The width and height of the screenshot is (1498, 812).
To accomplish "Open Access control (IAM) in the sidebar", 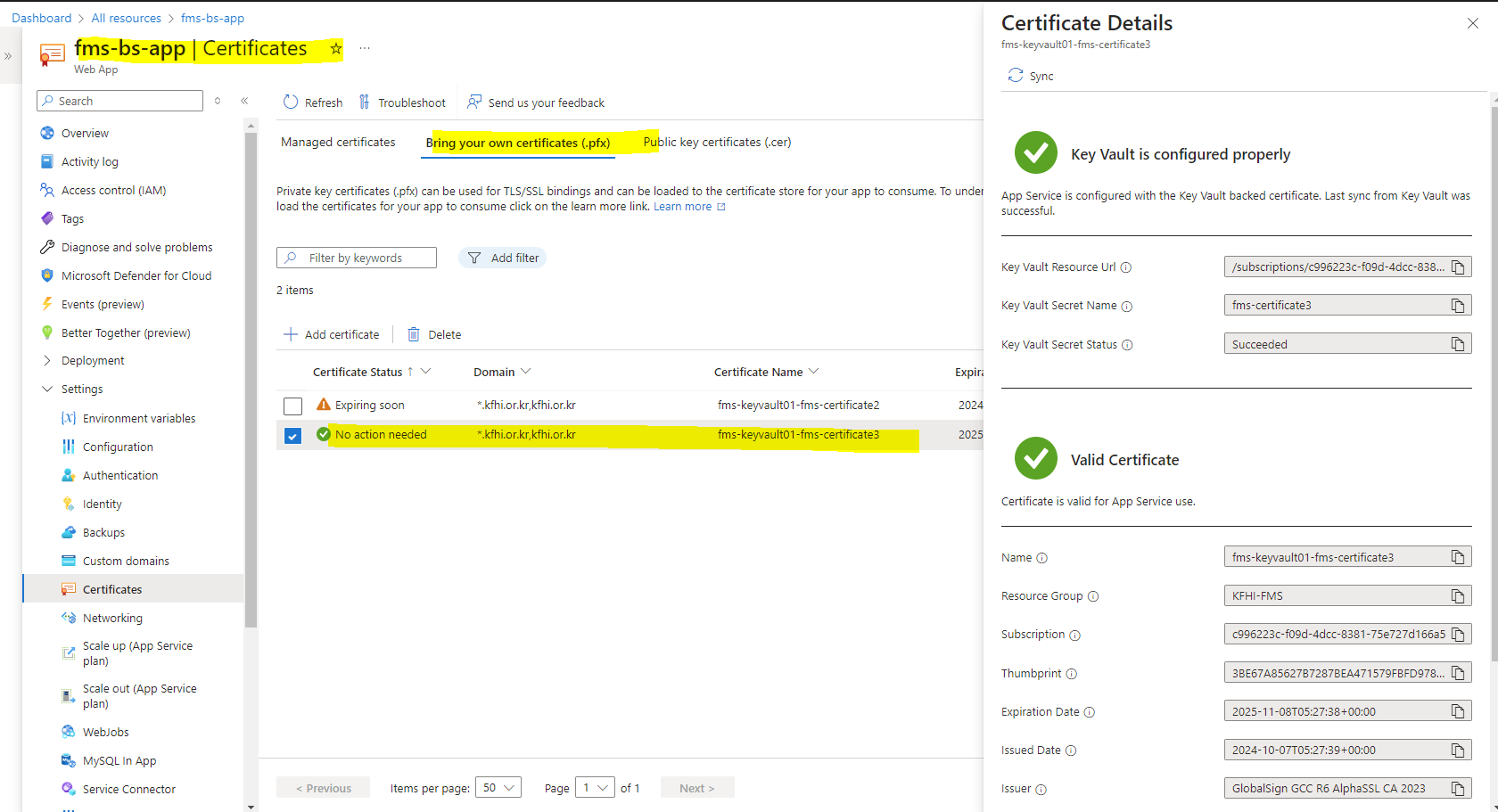I will coord(113,190).
